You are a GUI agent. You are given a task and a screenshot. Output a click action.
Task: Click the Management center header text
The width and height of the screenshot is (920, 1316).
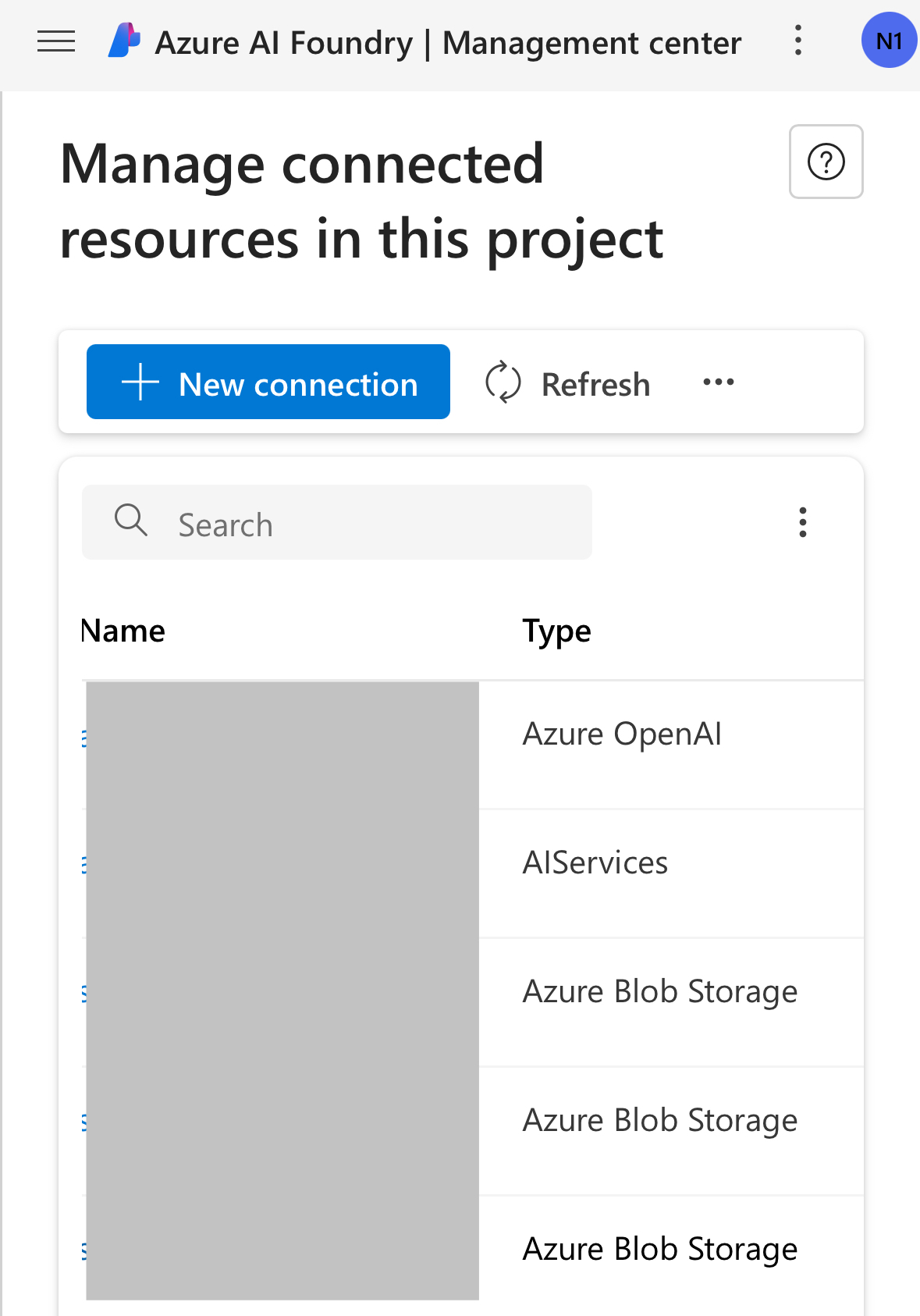point(591,43)
